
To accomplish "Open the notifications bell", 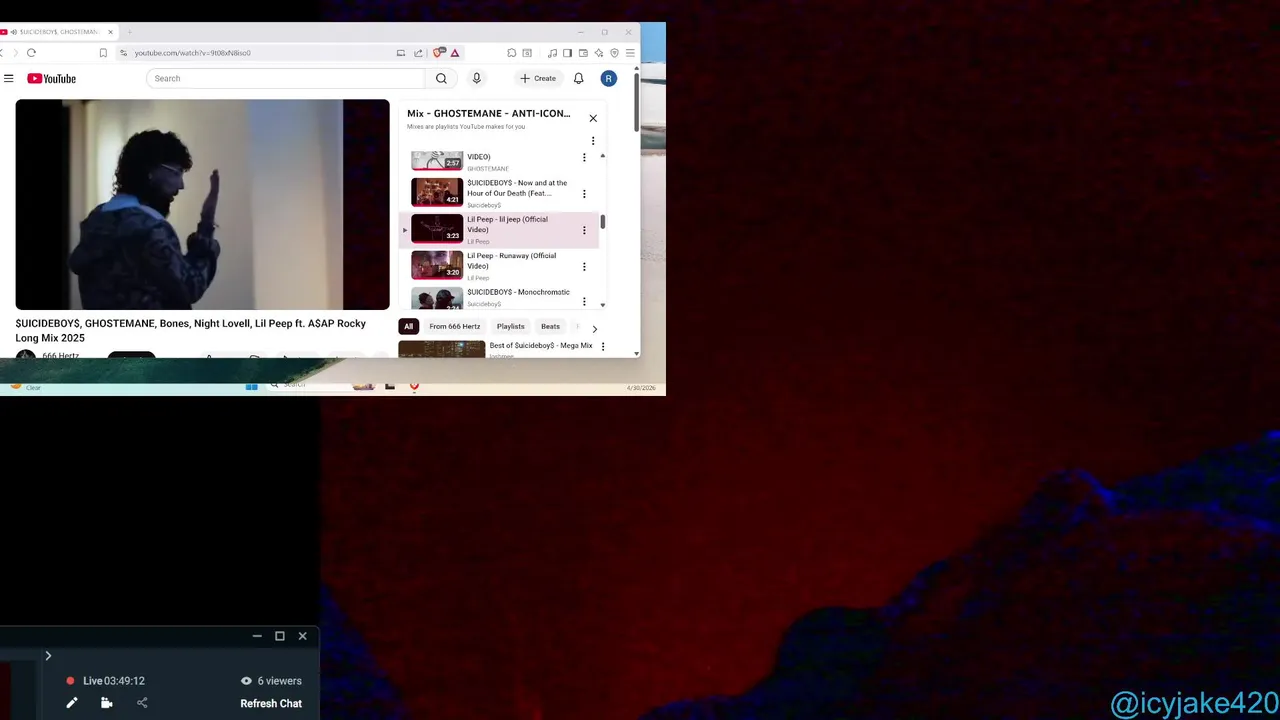I will pyautogui.click(x=578, y=78).
